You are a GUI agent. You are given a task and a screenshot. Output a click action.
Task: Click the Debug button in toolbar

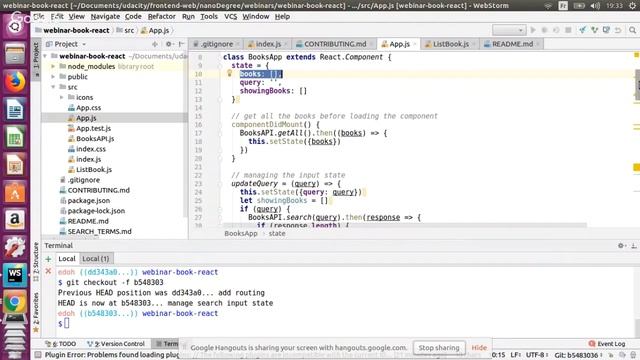(x=544, y=30)
